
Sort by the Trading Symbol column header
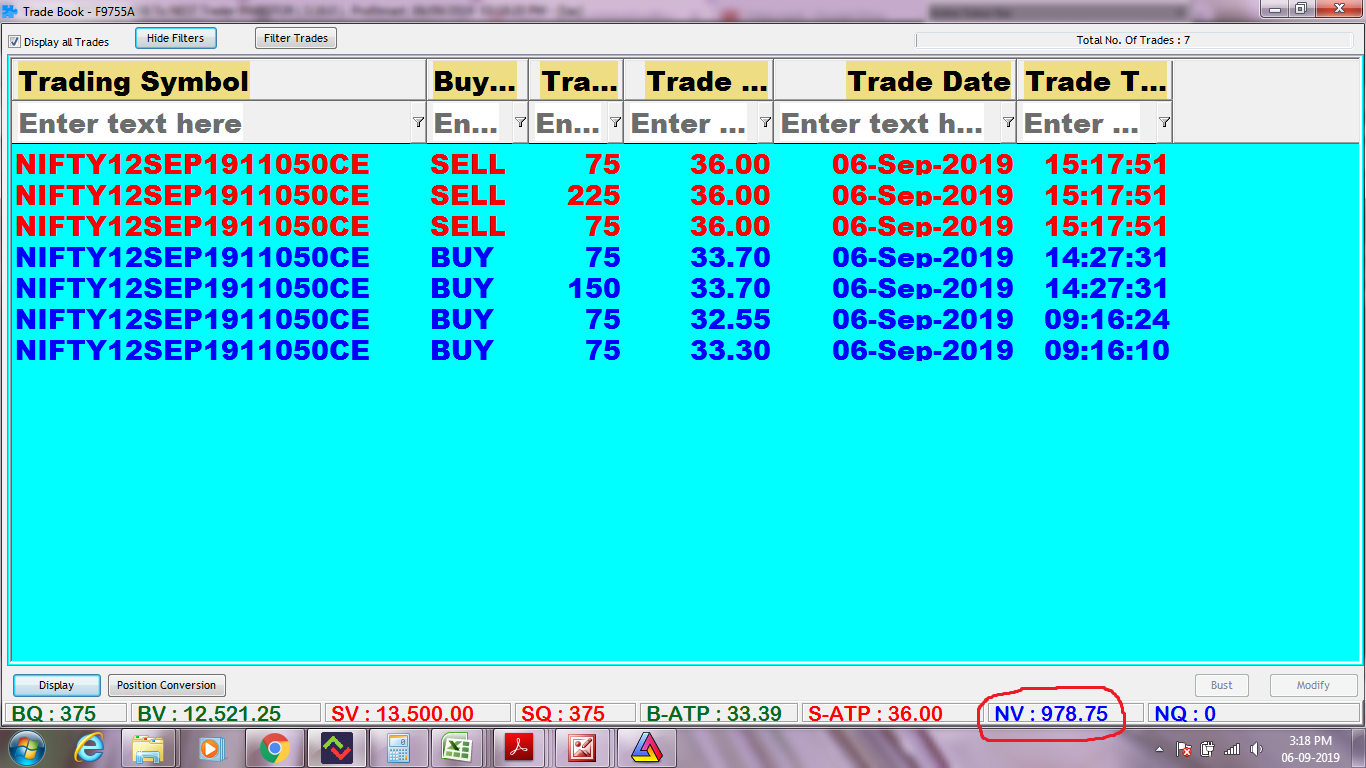[134, 81]
